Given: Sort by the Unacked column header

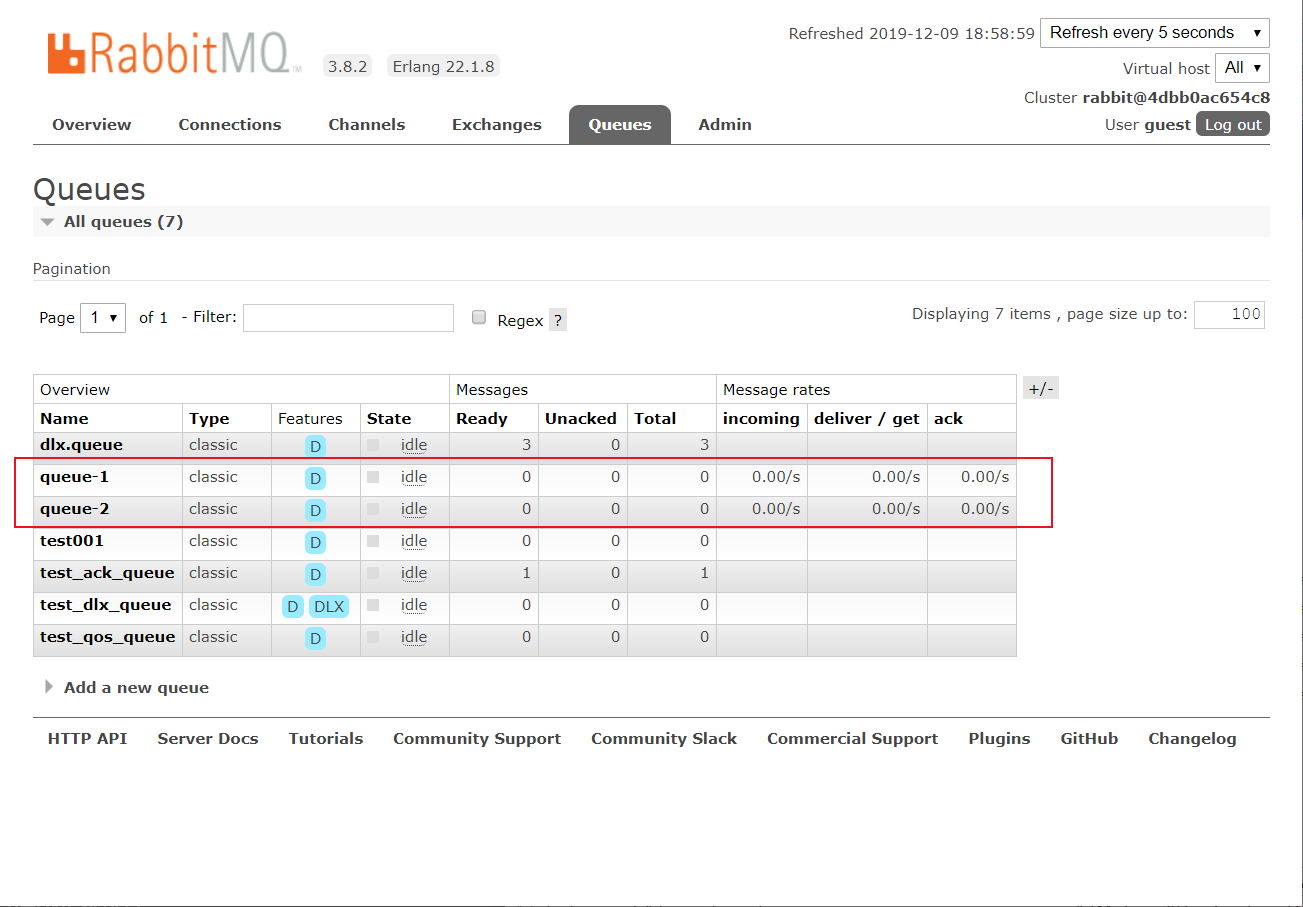Looking at the screenshot, I should pyautogui.click(x=581, y=419).
